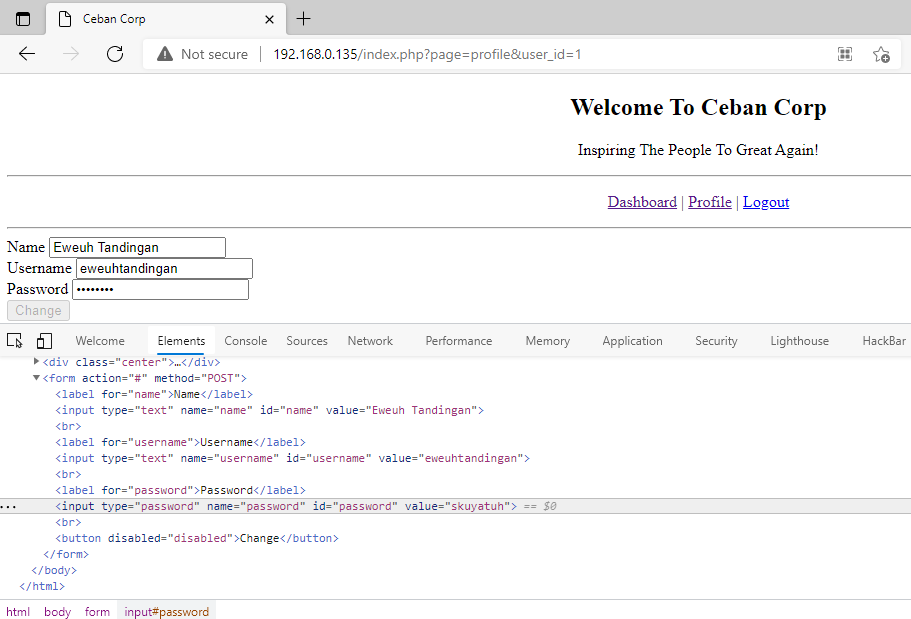Select the body breadcrumb in DOM path

[57, 612]
